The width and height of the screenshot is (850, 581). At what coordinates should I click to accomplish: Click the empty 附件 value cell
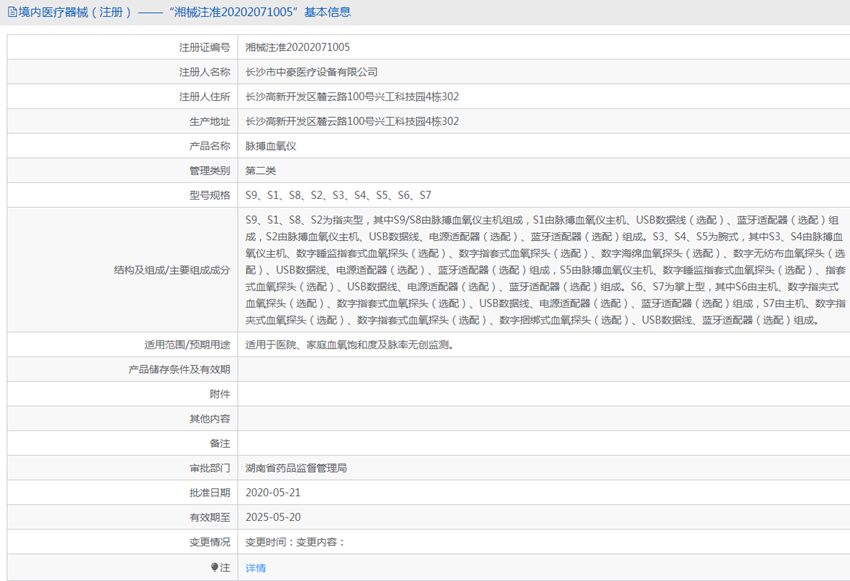(x=540, y=394)
